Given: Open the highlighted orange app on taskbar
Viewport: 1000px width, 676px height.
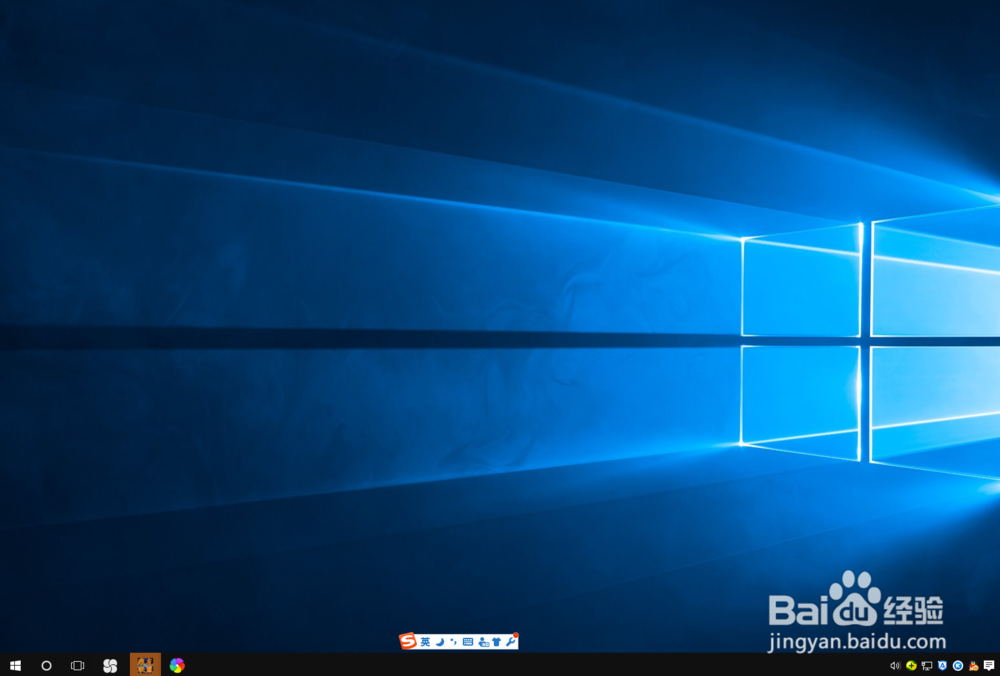Looking at the screenshot, I should coord(144,665).
